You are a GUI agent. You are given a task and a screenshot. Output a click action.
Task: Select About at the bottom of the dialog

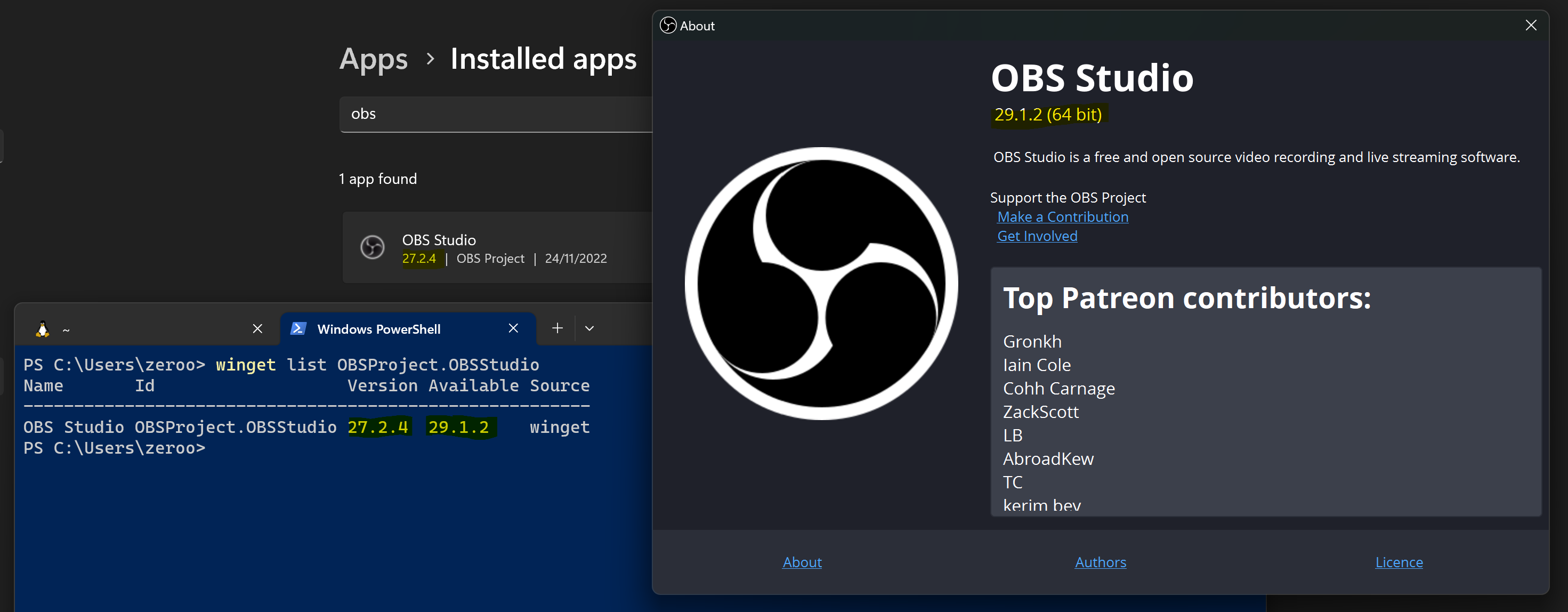[802, 562]
